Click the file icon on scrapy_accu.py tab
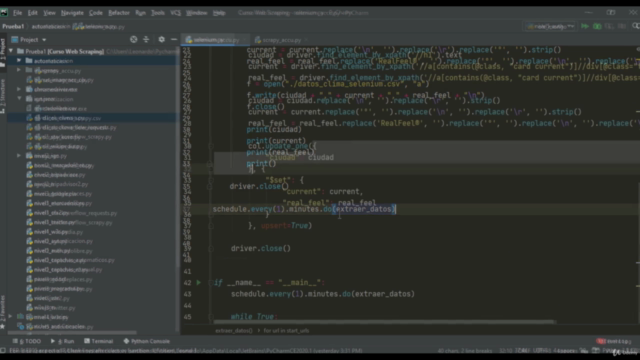Viewport: 640px width, 360px height. point(258,40)
